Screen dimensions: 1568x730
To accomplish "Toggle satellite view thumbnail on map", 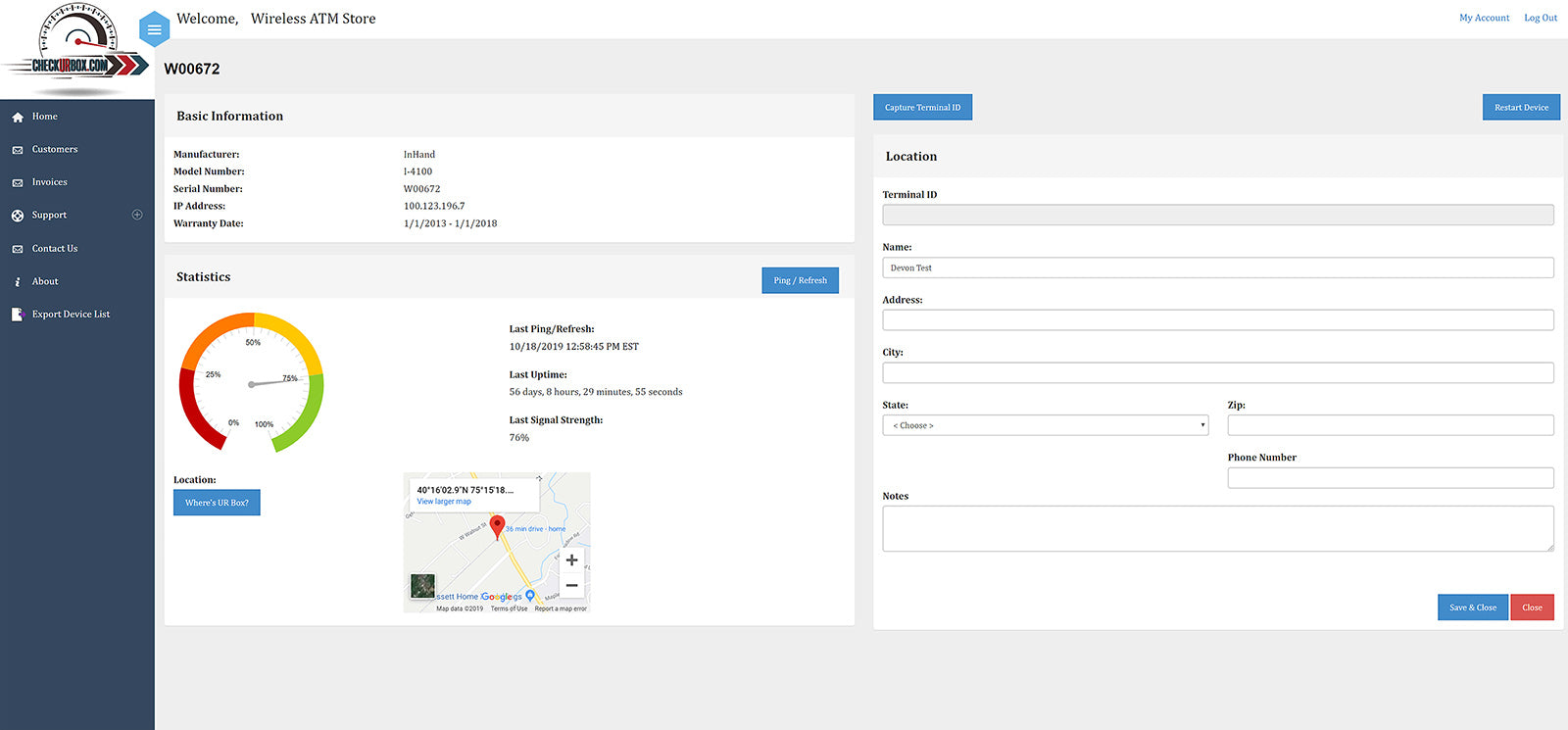I will [x=422, y=586].
